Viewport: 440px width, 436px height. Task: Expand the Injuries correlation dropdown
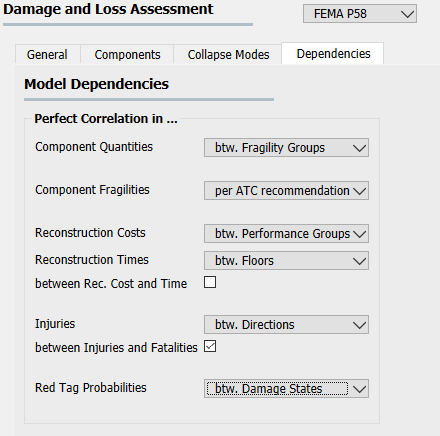point(286,325)
